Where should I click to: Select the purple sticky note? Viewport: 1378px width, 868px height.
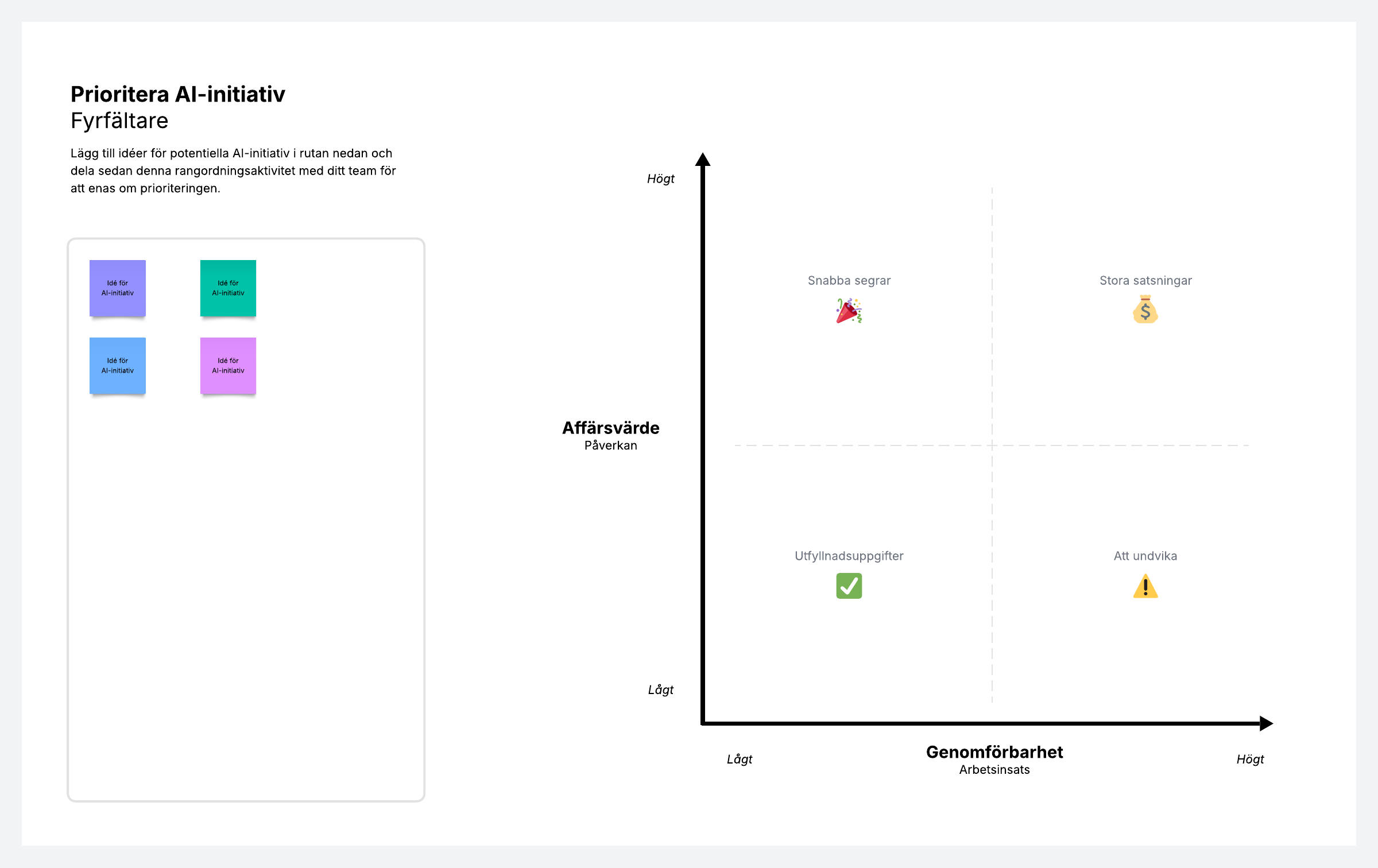118,288
